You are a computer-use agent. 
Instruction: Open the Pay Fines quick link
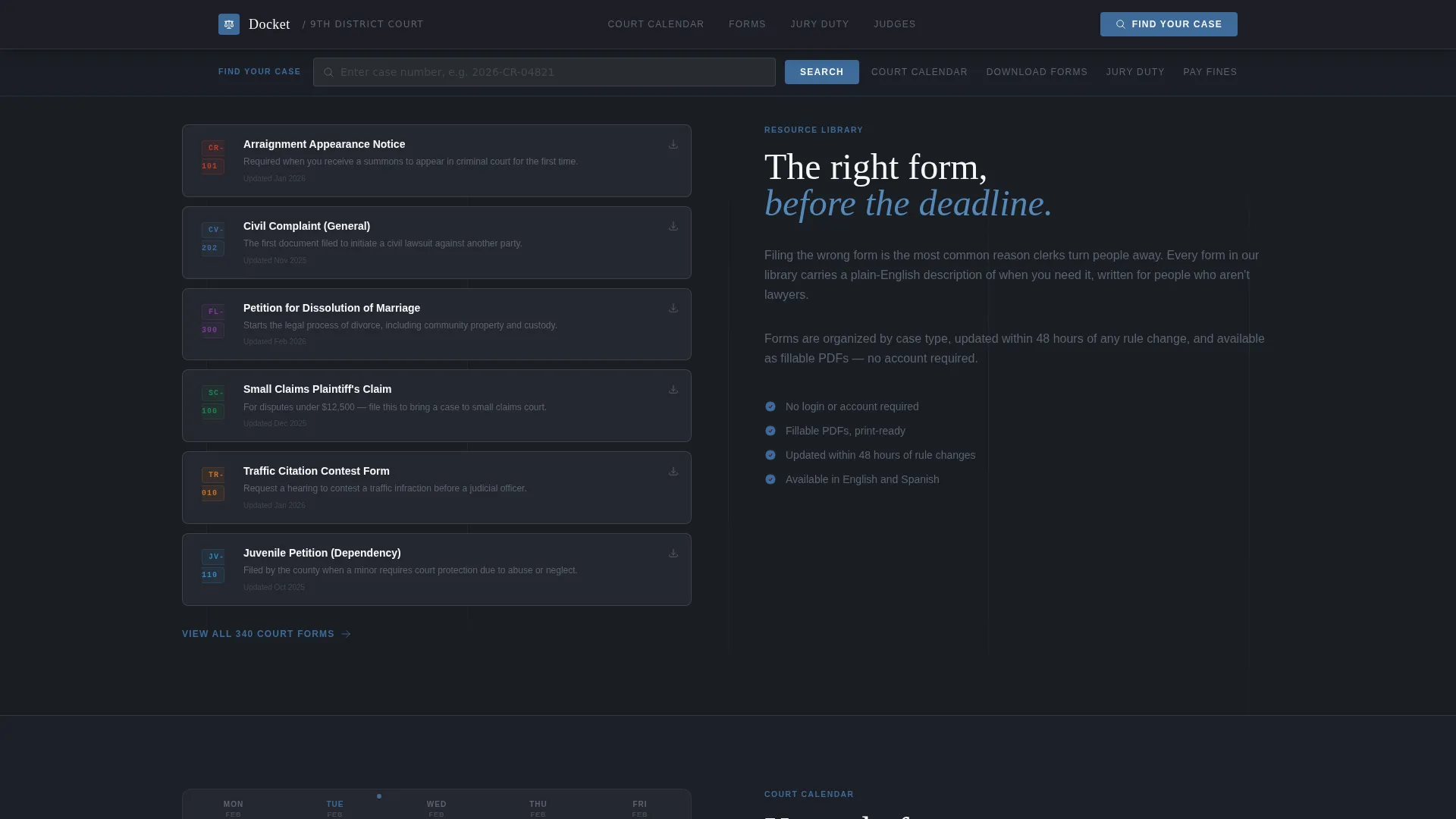1210,72
